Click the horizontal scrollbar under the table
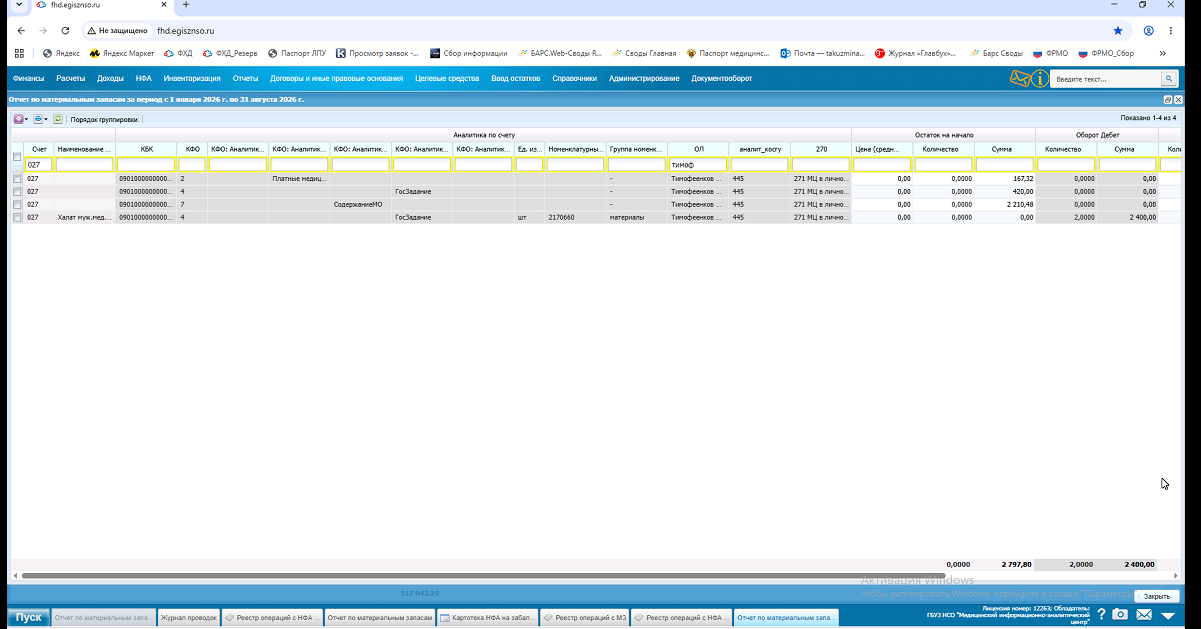The image size is (1201, 629). pyautogui.click(x=486, y=576)
